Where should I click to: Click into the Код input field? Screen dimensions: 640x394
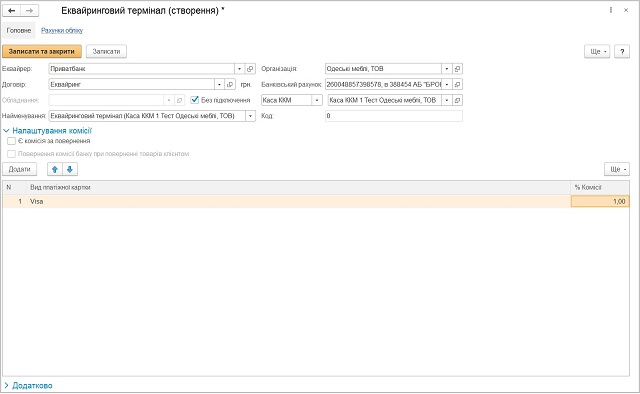[x=394, y=116]
